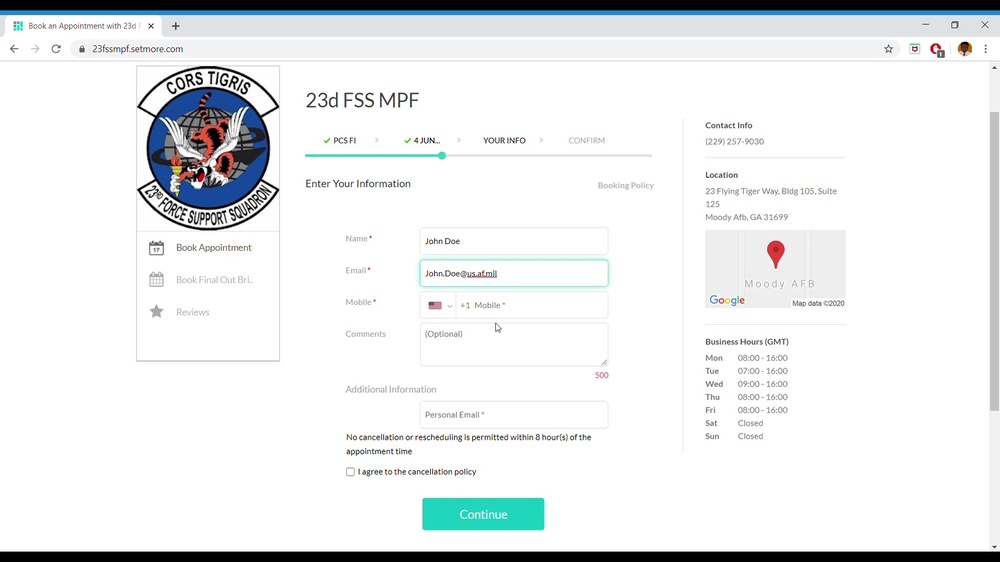This screenshot has height=562, width=1000.
Task: Open the Booking Policy link
Action: 625,185
